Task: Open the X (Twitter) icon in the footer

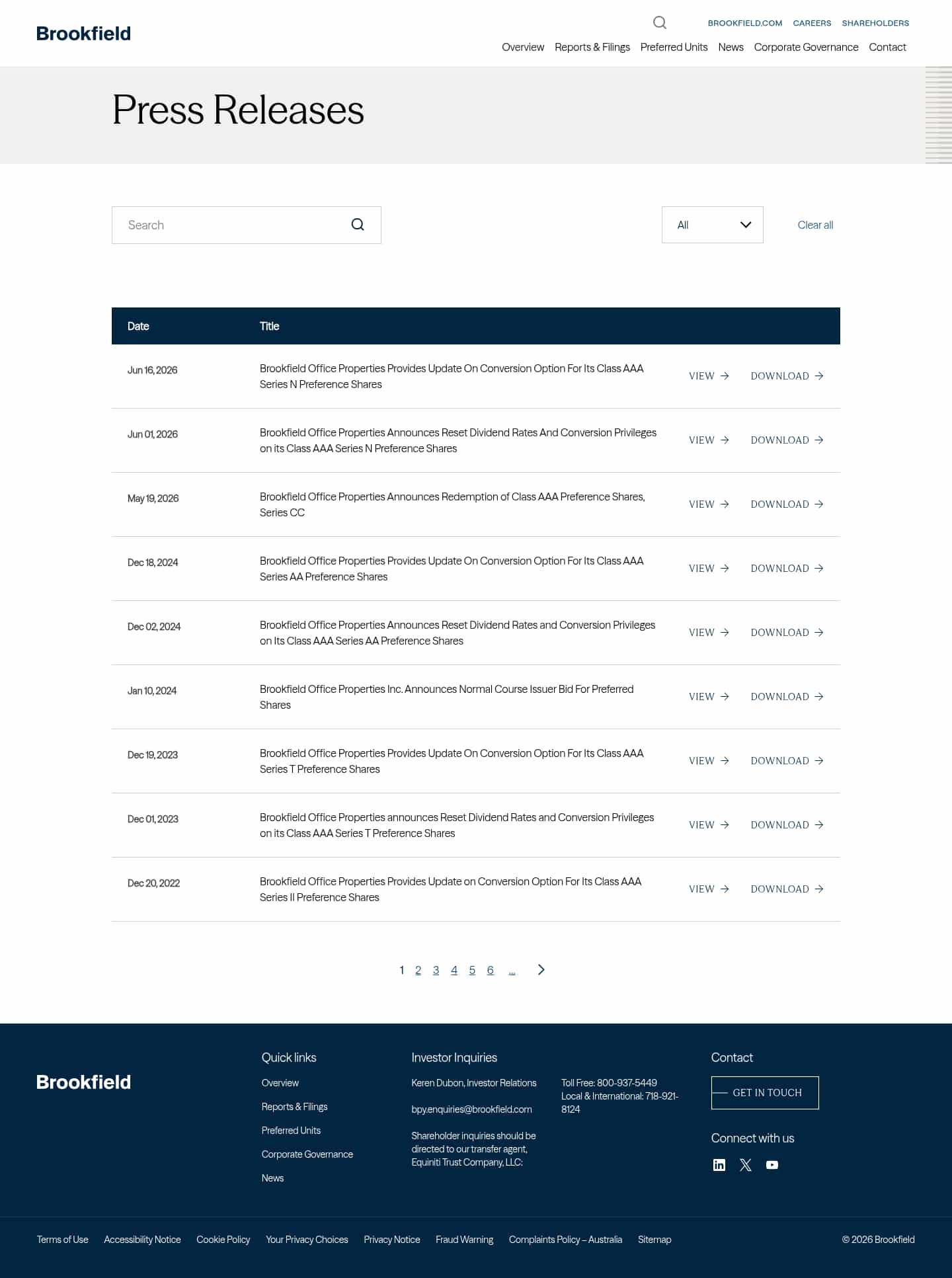Action: click(746, 1165)
